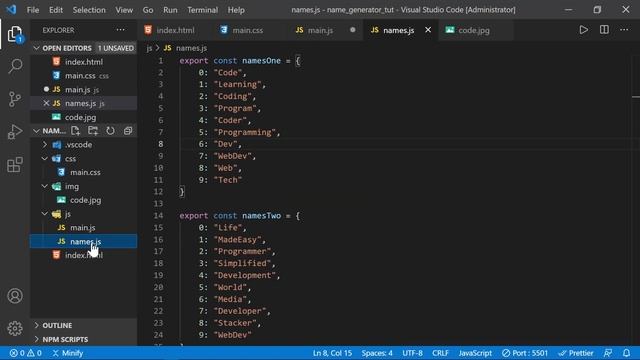
Task: Open index.html in project root tree
Action: click(x=83, y=255)
